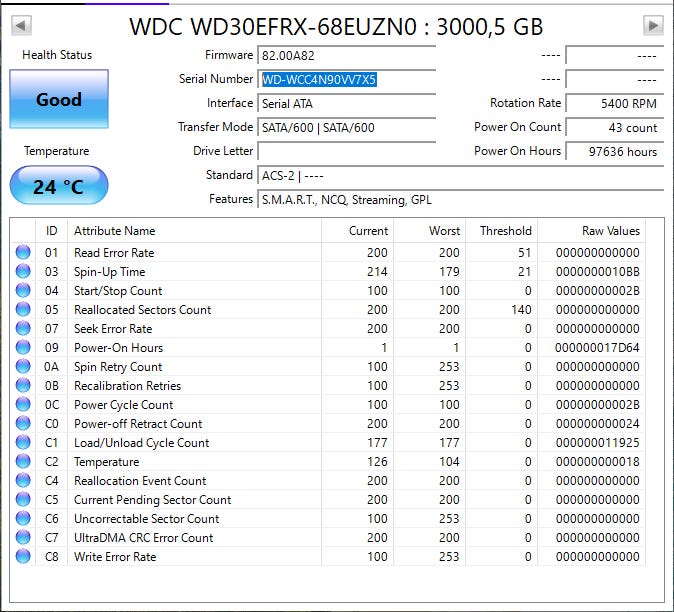
Task: Select the Power-On Hours attribute name
Action: pos(118,348)
